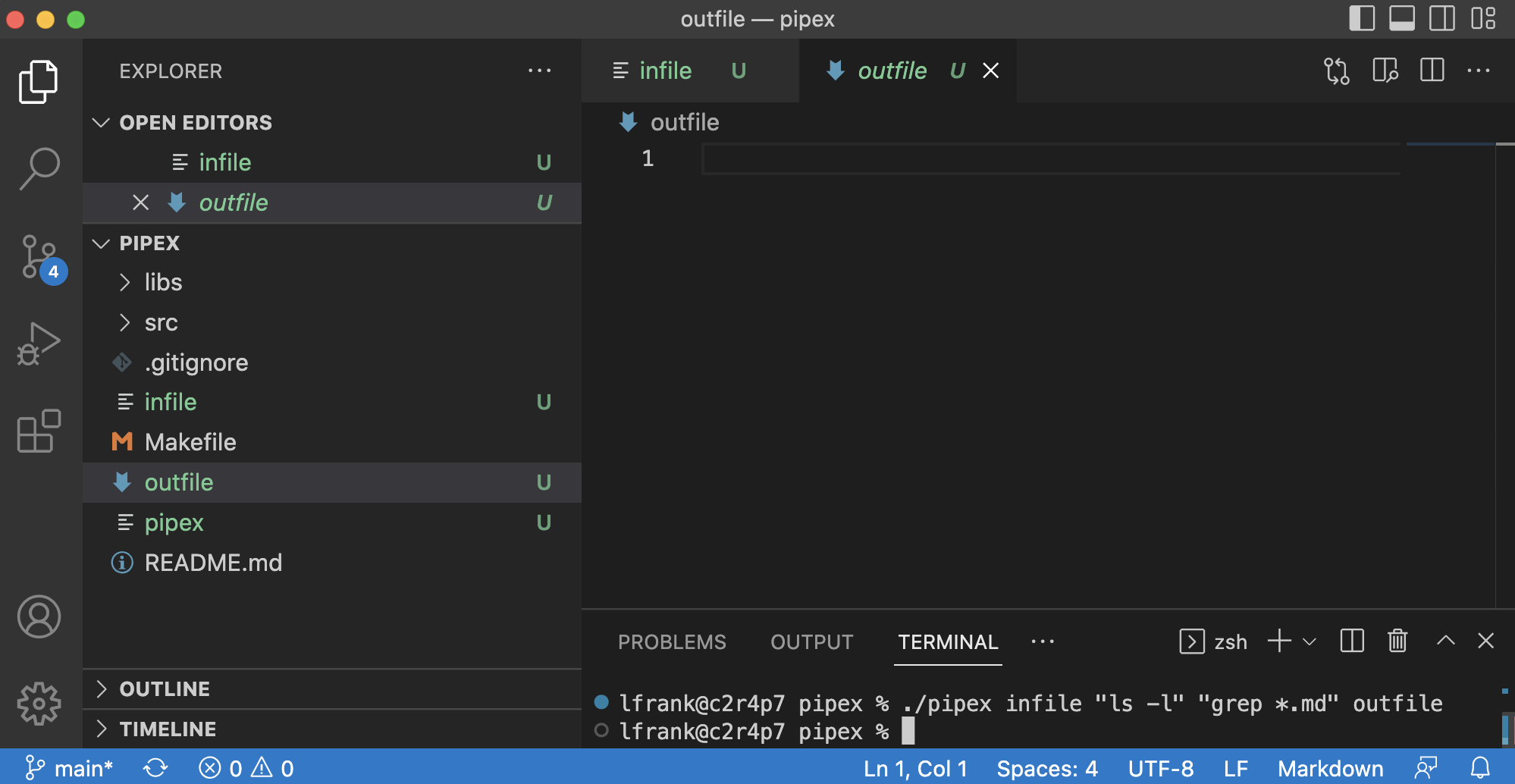The image size is (1515, 784).
Task: Select outfile in PIPEX folder tree
Action: click(332, 482)
